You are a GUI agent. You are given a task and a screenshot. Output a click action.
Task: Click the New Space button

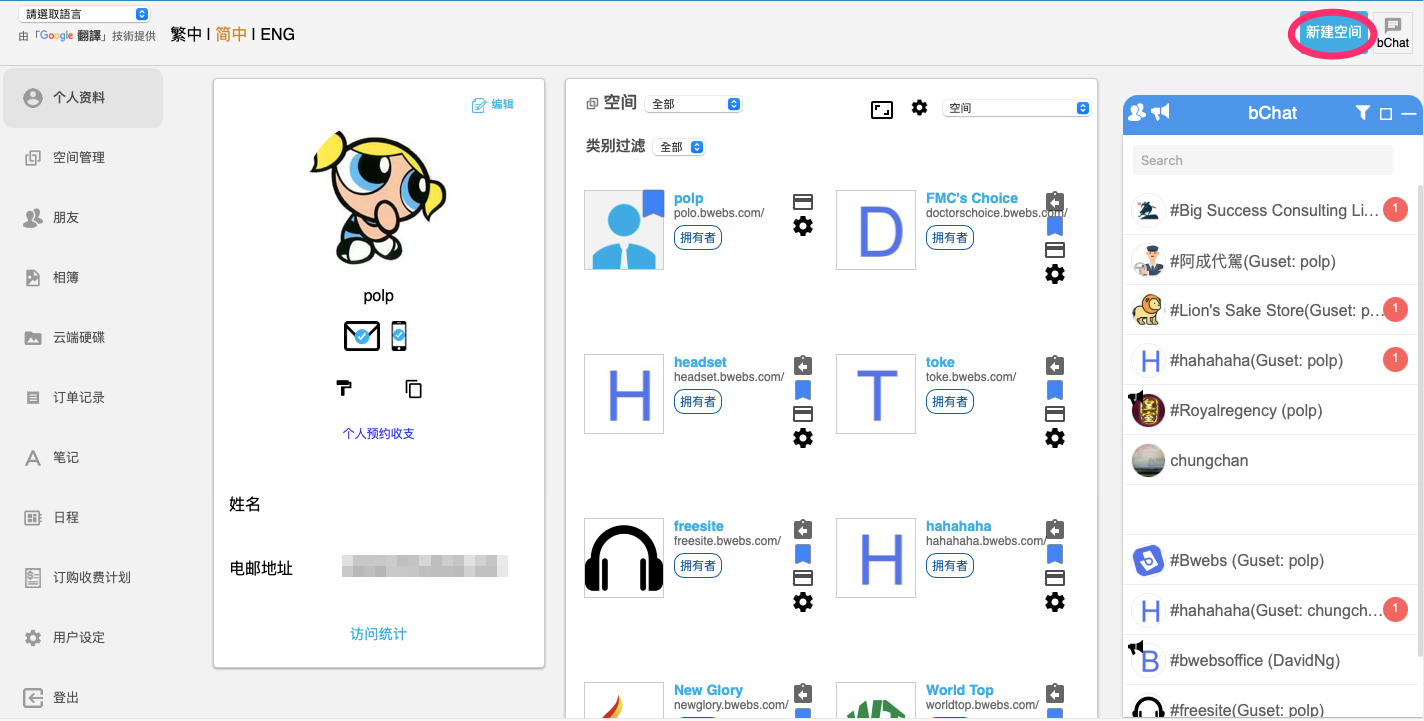(x=1332, y=32)
